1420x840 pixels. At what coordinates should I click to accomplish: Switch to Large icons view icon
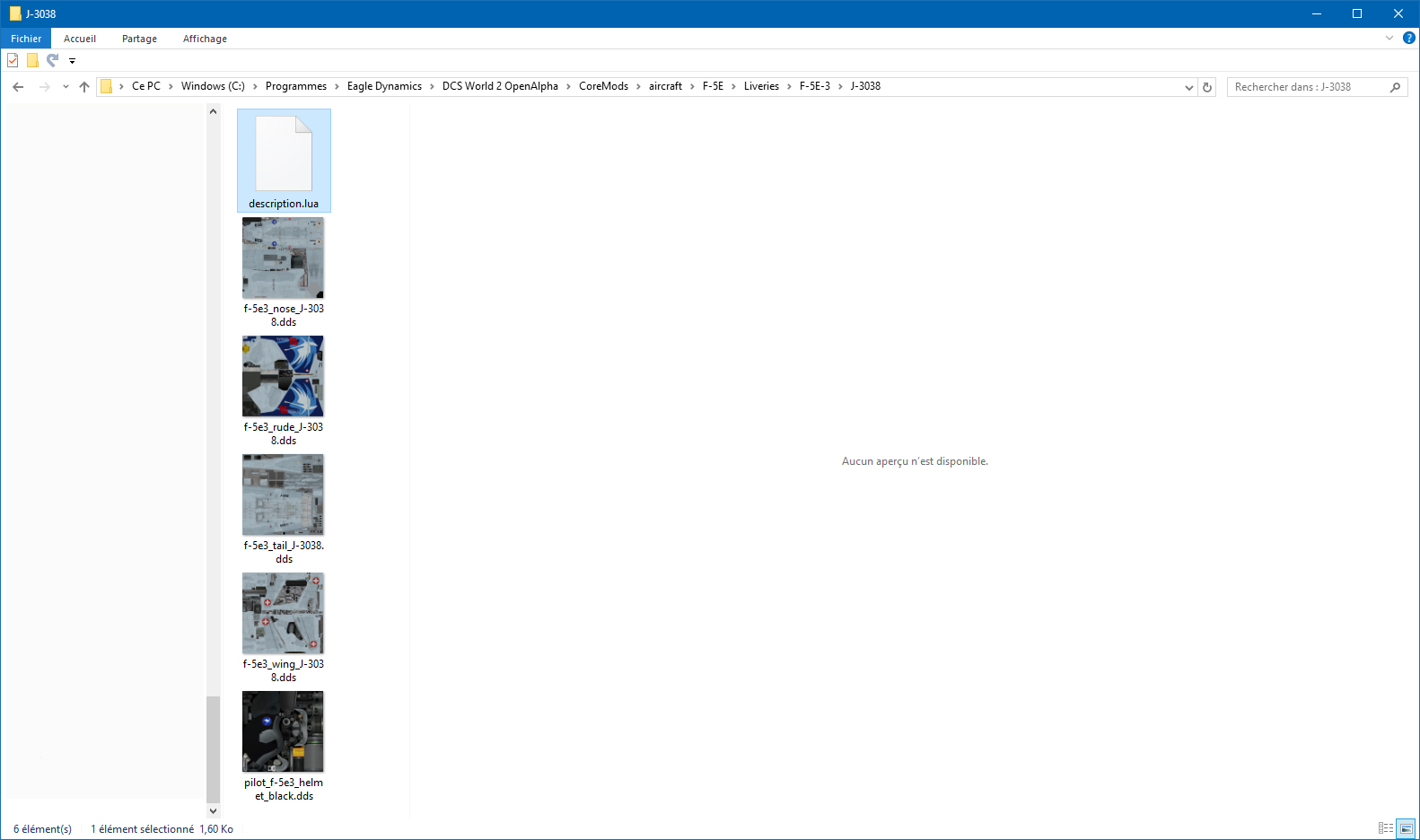1407,828
